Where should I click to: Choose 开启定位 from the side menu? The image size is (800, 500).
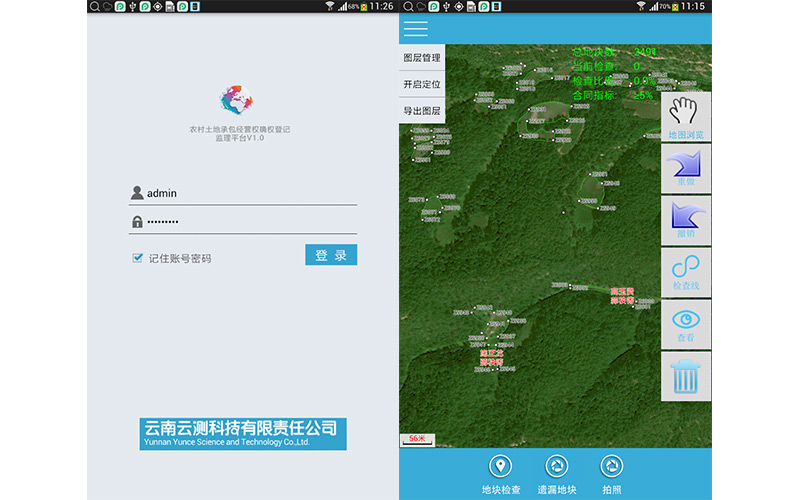click(421, 84)
